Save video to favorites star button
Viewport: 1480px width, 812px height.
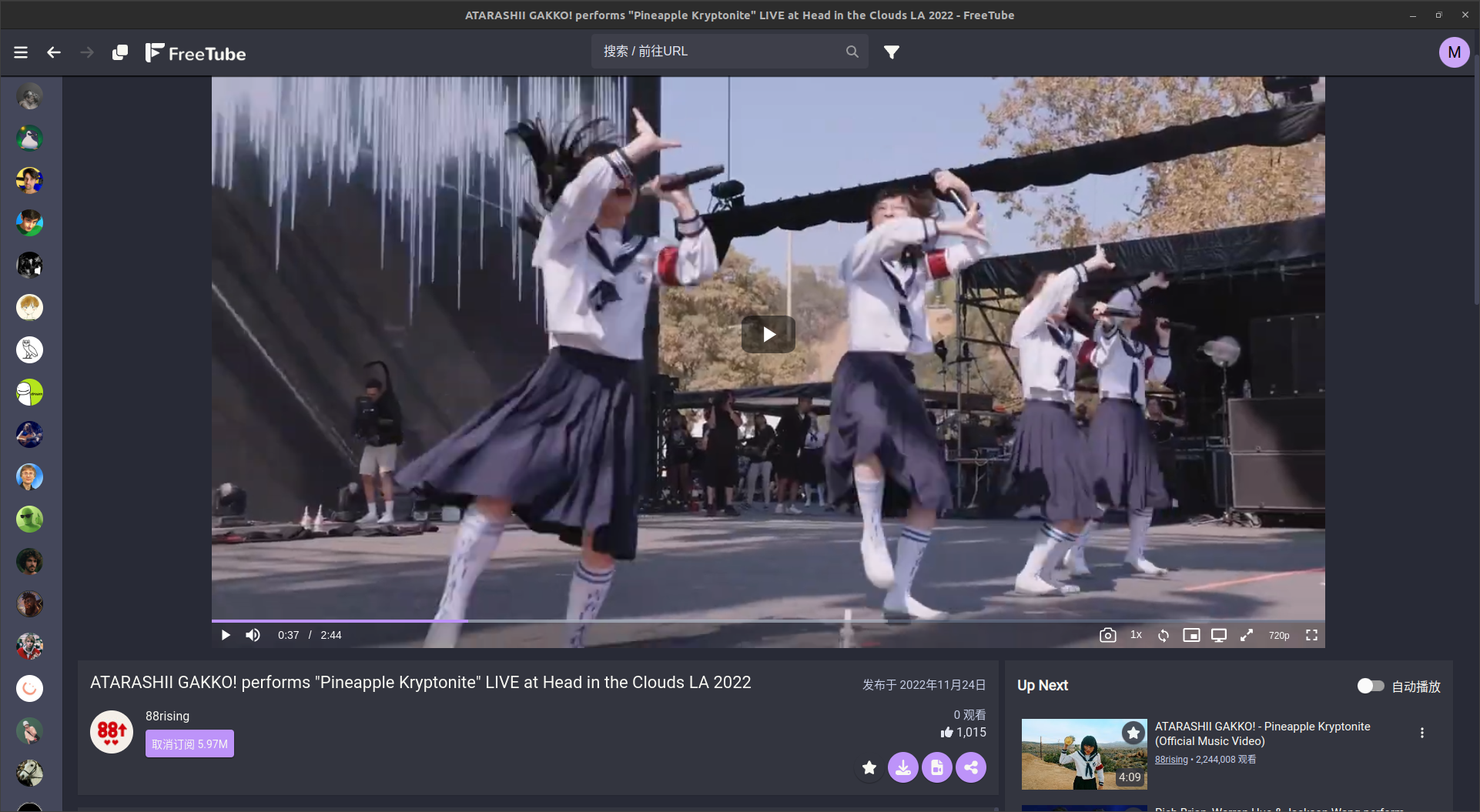pyautogui.click(x=869, y=767)
